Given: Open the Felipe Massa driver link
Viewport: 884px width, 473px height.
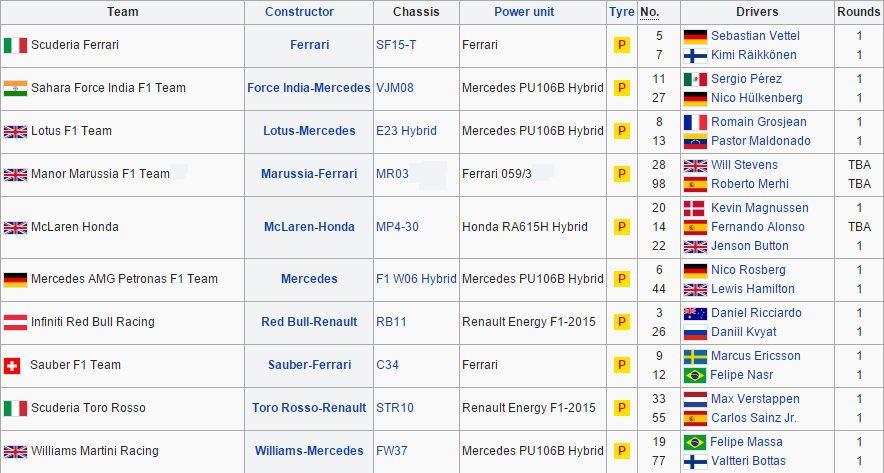Looking at the screenshot, I should click(x=746, y=443).
